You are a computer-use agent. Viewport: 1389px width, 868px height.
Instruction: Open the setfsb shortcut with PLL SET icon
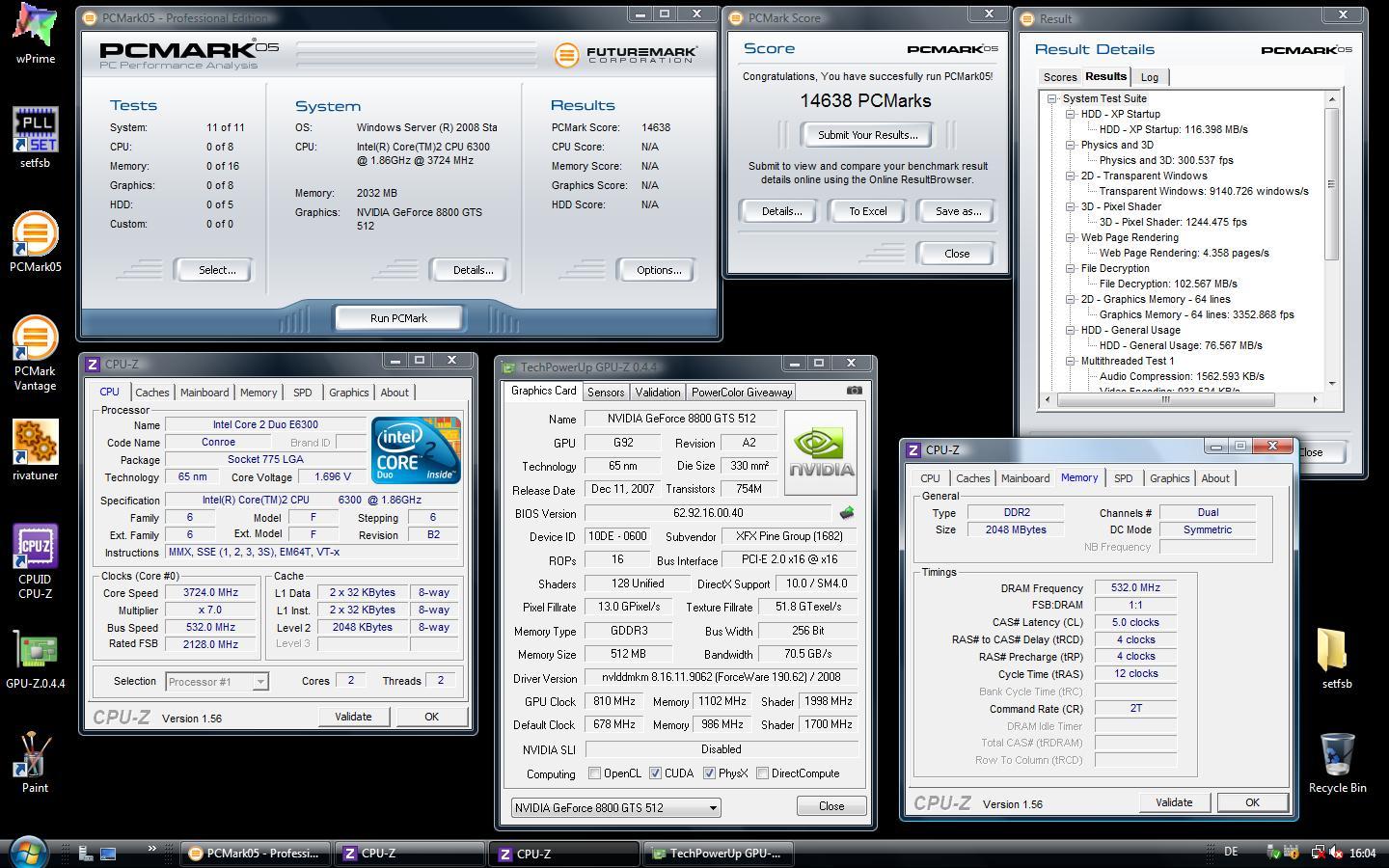tap(35, 137)
